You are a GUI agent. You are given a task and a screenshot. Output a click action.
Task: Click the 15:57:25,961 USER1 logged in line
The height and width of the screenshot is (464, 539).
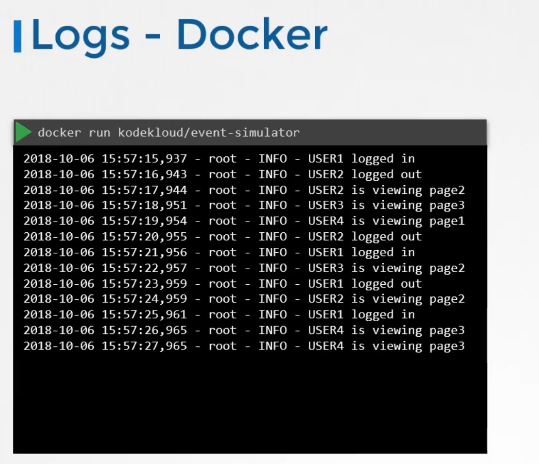point(219,314)
